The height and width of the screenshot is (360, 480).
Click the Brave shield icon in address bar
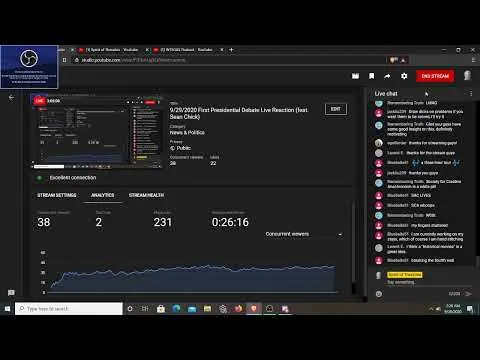(x=394, y=60)
